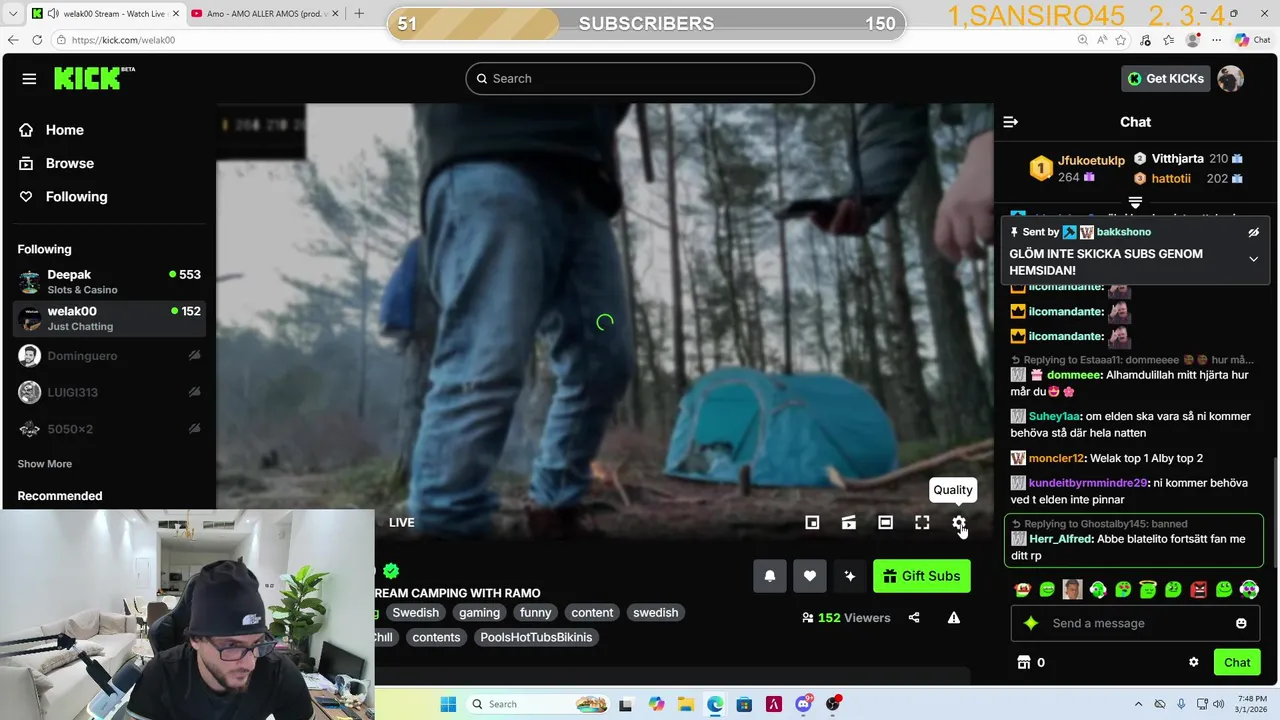Image resolution: width=1280 pixels, height=720 pixels.
Task: Select the gaming tag
Action: 479,613
